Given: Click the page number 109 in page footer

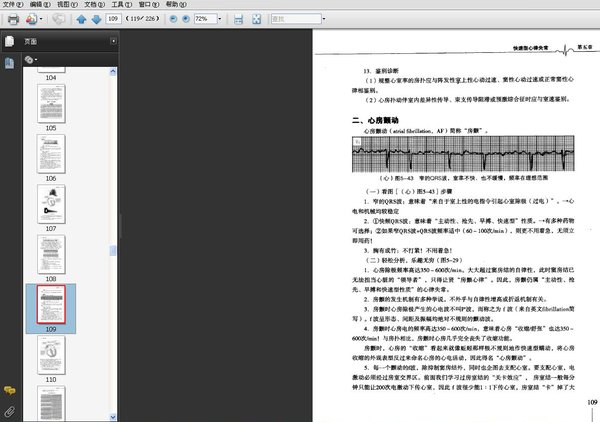Looking at the screenshot, I should tap(592, 402).
